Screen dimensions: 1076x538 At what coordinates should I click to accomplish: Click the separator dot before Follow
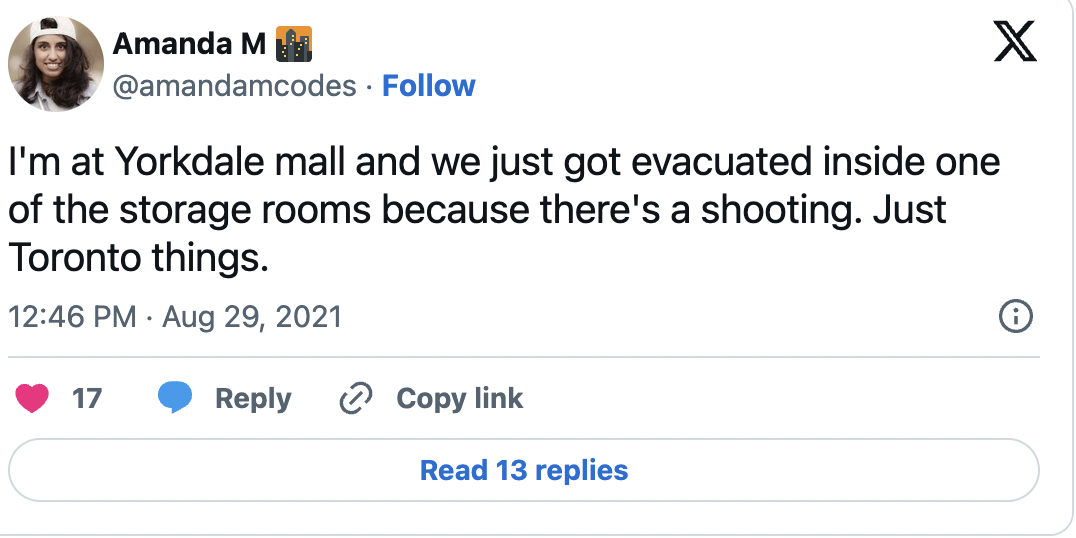(369, 87)
